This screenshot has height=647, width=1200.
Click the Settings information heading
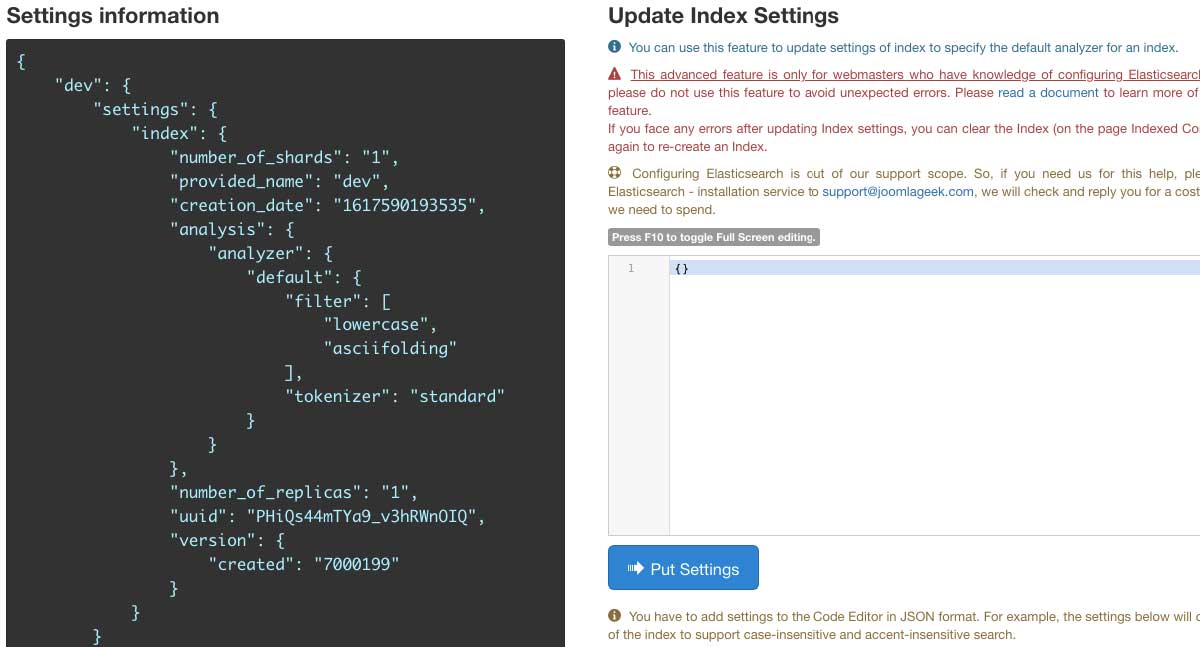[113, 16]
